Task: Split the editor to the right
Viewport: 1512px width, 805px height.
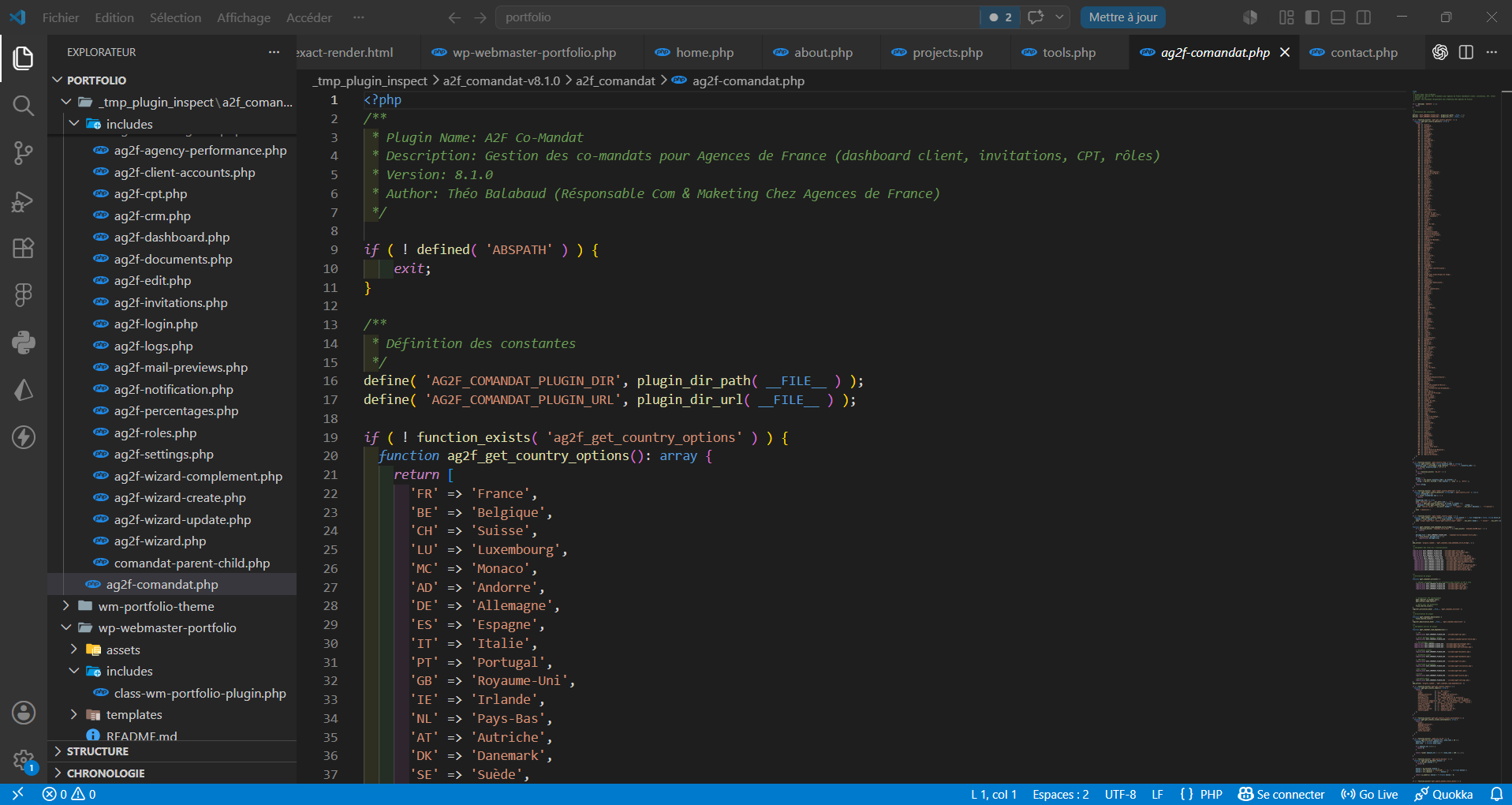Action: [1465, 52]
